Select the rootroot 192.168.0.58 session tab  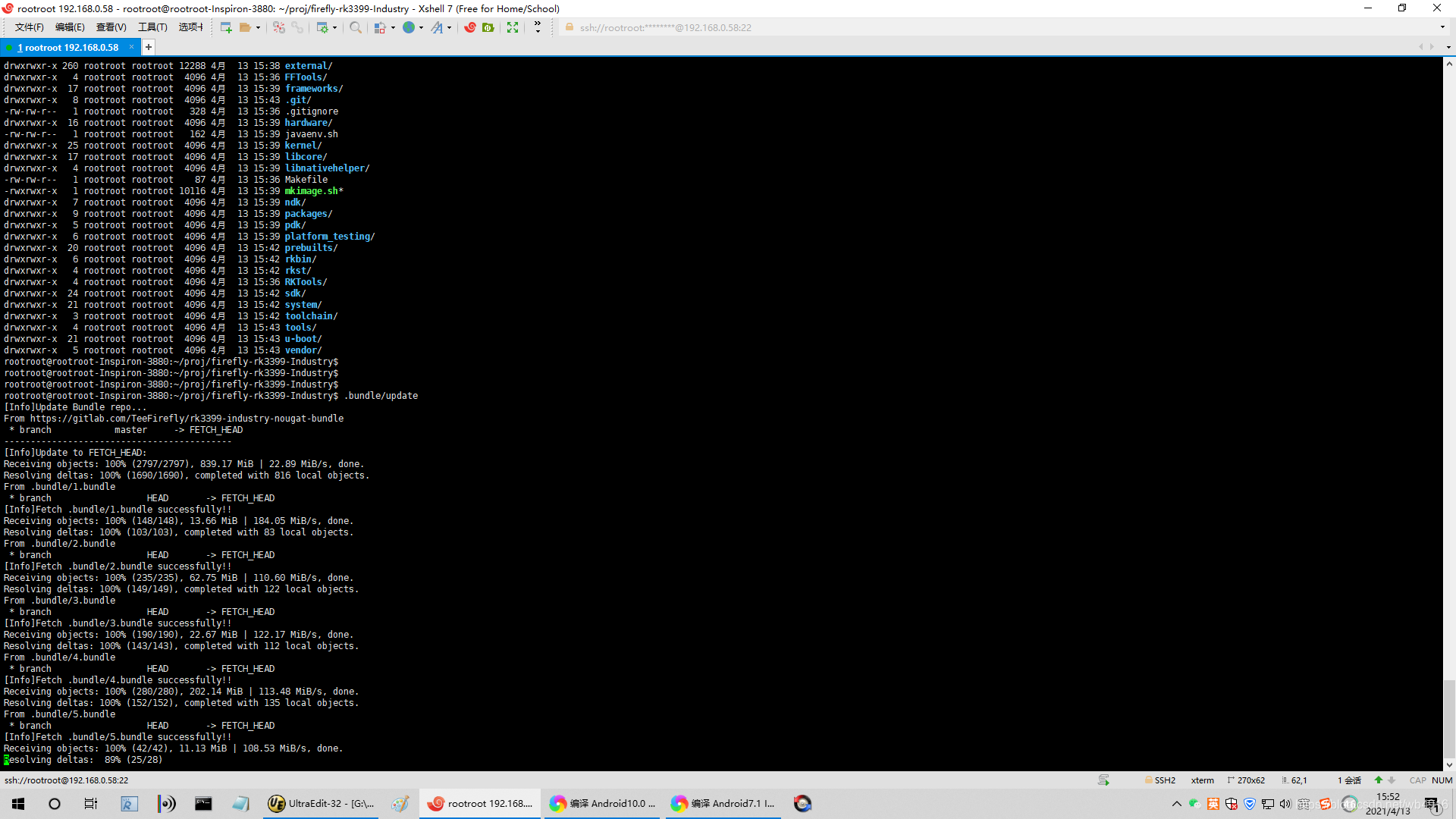pyautogui.click(x=68, y=47)
